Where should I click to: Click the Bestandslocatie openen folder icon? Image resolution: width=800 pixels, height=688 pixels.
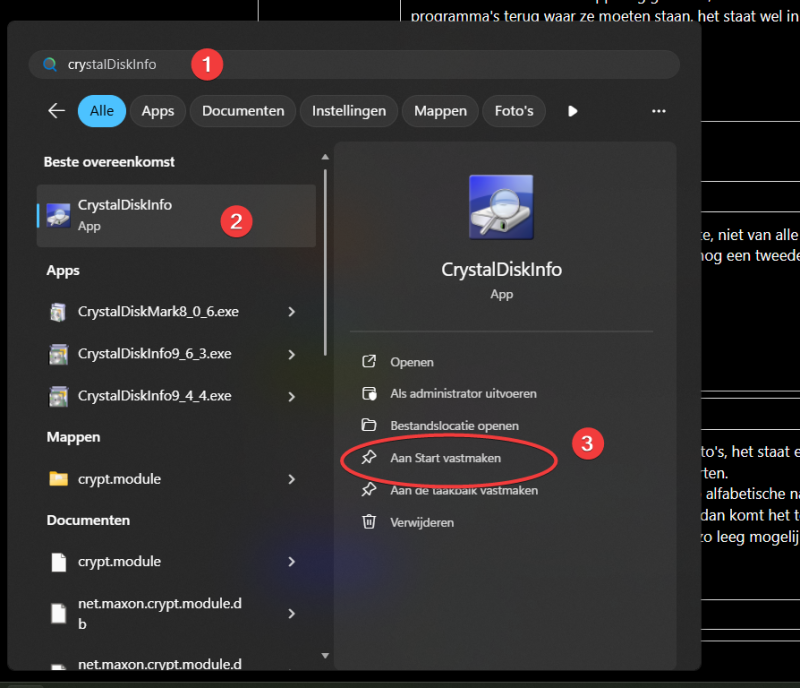pyautogui.click(x=369, y=426)
